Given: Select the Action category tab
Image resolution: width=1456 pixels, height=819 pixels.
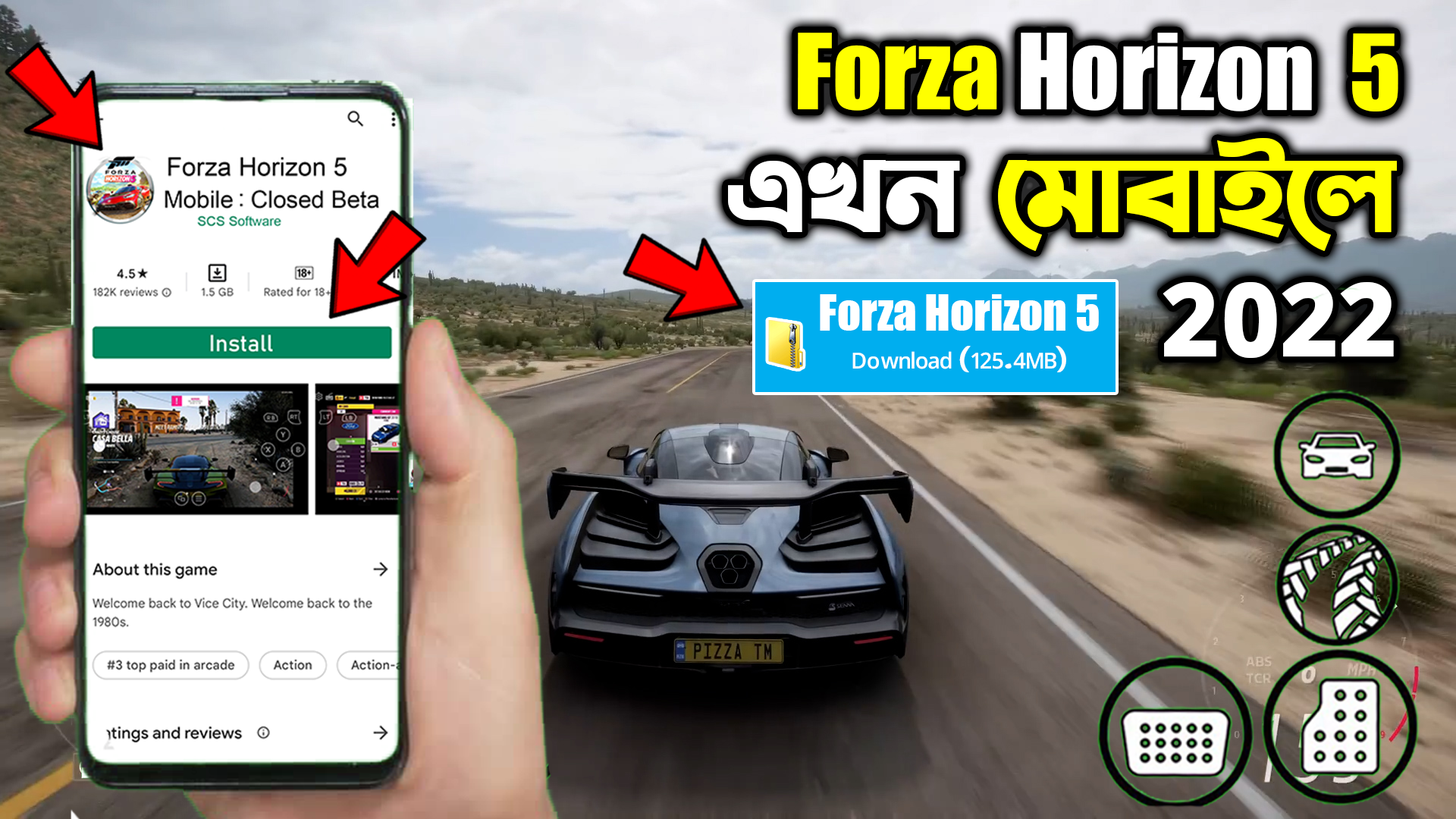Looking at the screenshot, I should point(292,664).
